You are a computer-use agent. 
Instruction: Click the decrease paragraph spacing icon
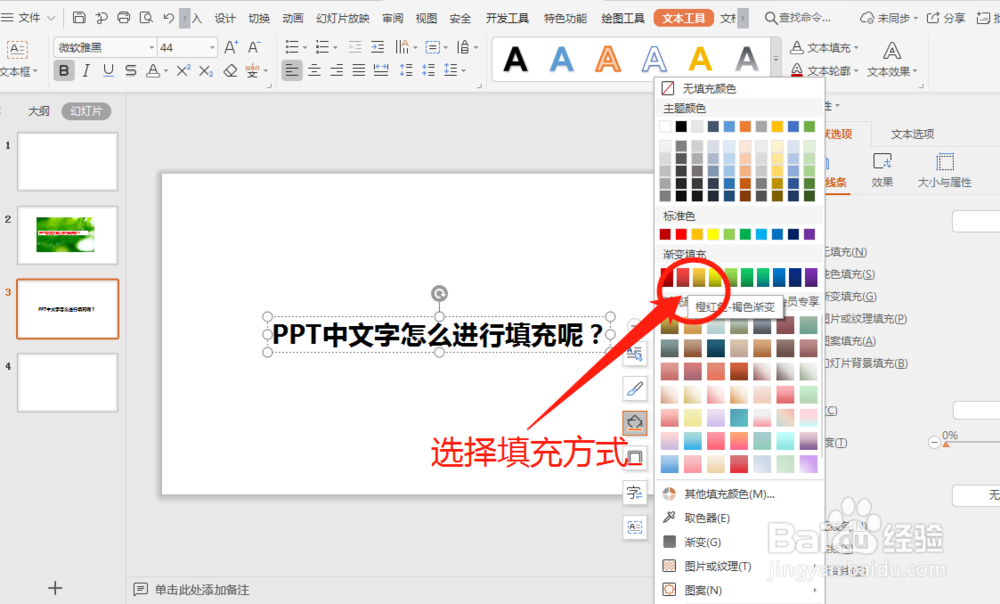click(x=428, y=70)
